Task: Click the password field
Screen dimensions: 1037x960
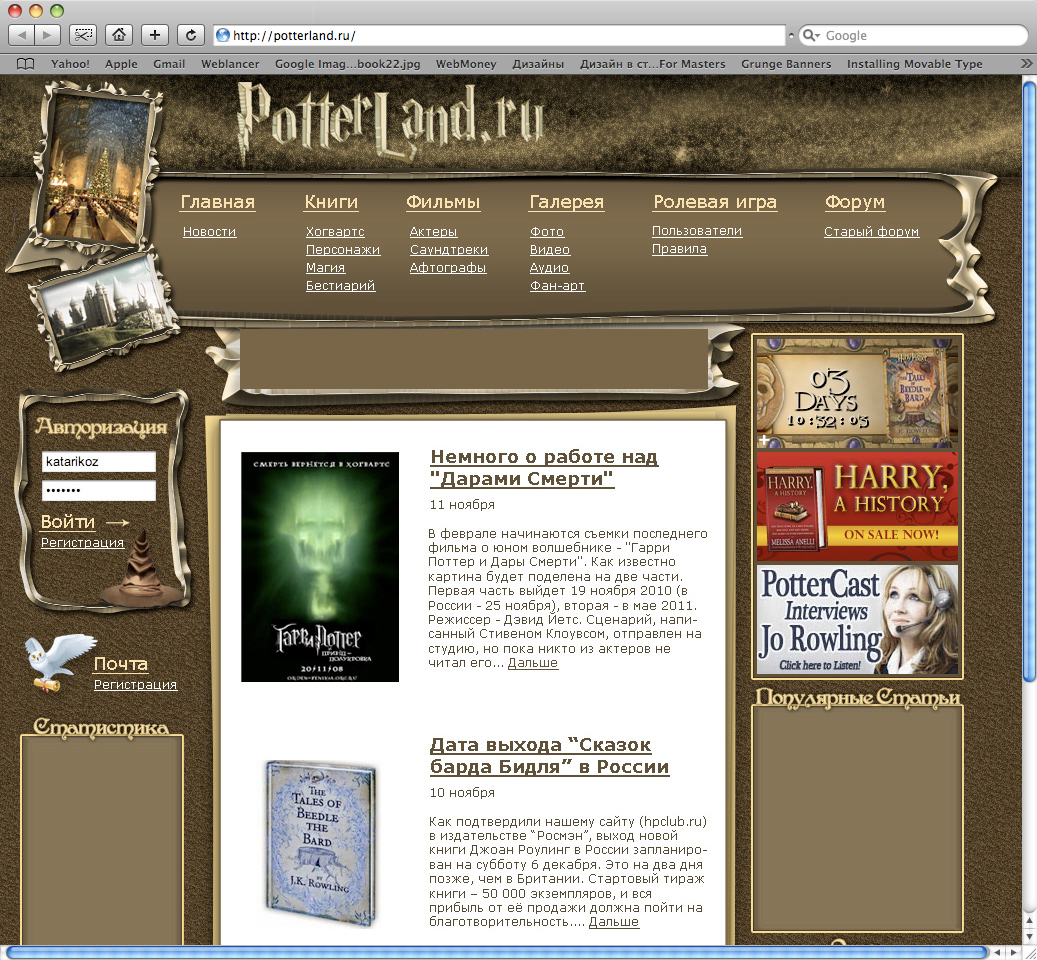Action: point(99,491)
